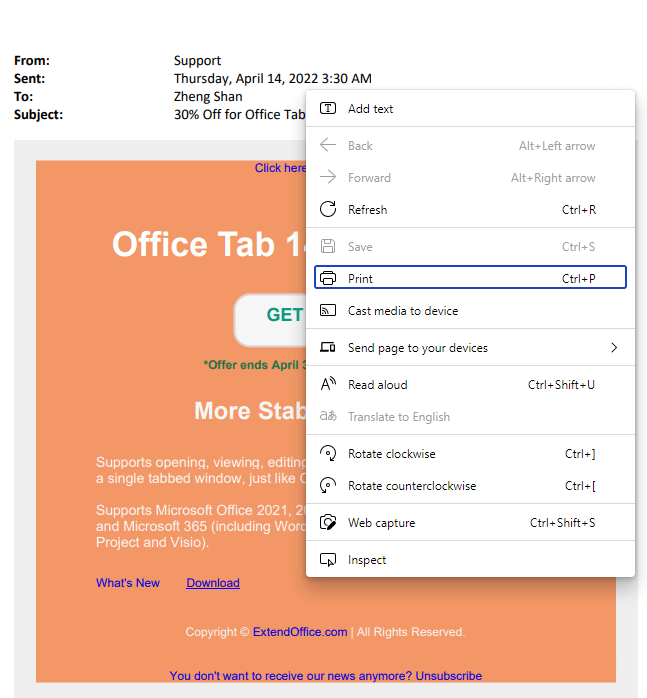Click the Forward arrow icon

[328, 177]
